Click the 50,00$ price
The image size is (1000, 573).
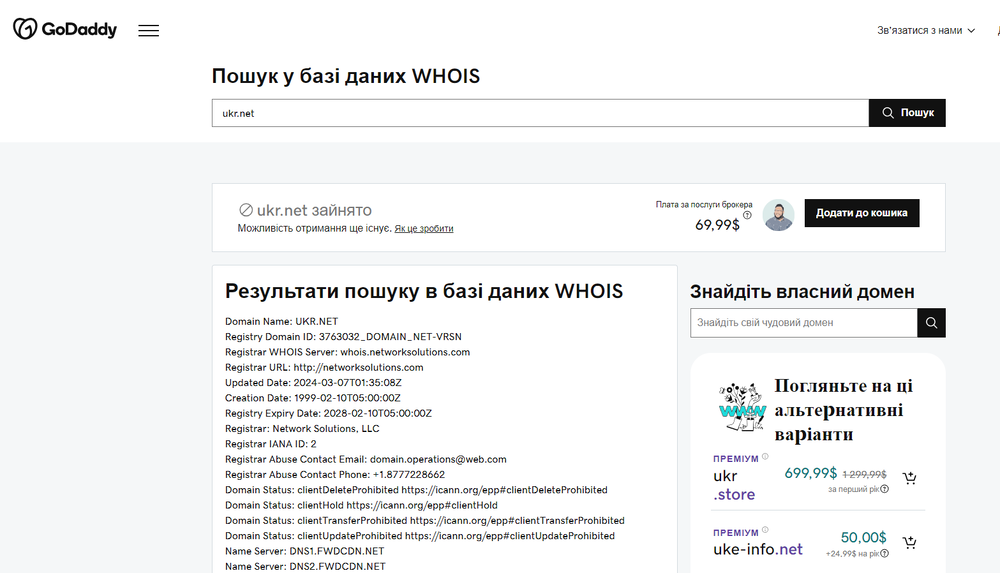pos(864,537)
